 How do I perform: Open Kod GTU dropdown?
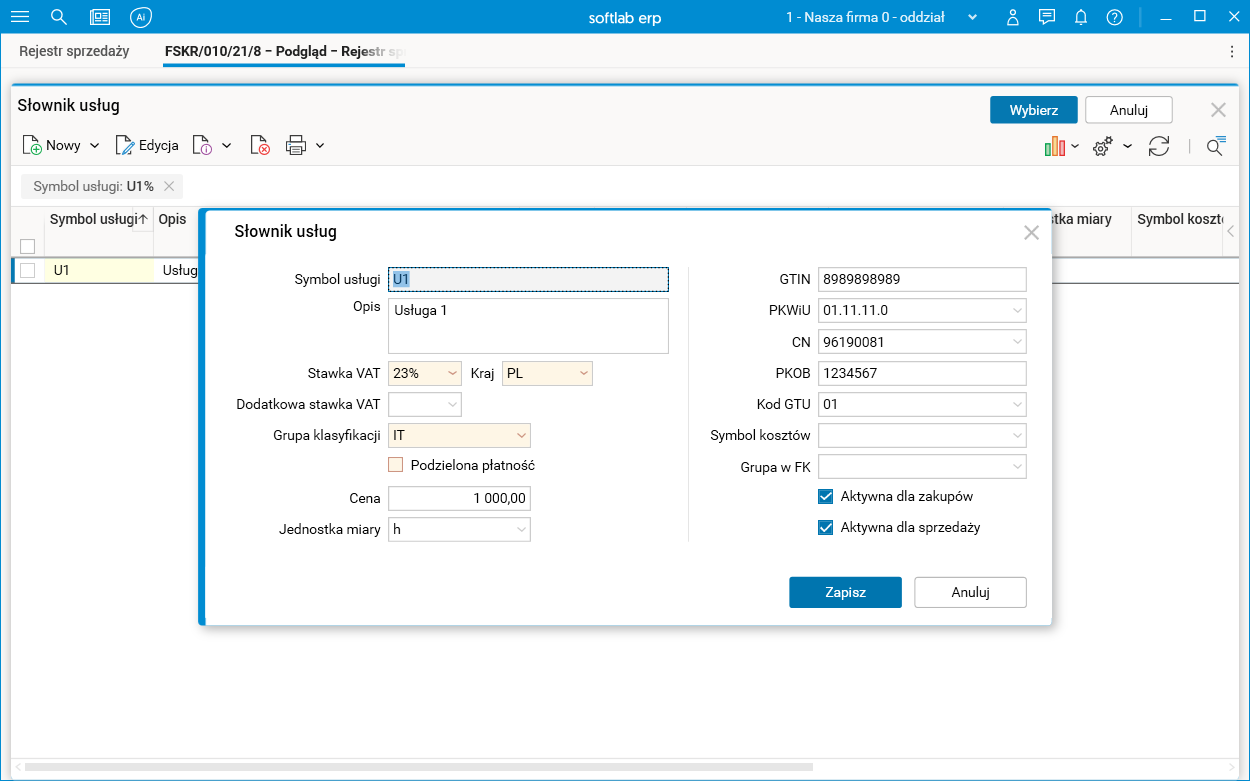coord(1017,405)
